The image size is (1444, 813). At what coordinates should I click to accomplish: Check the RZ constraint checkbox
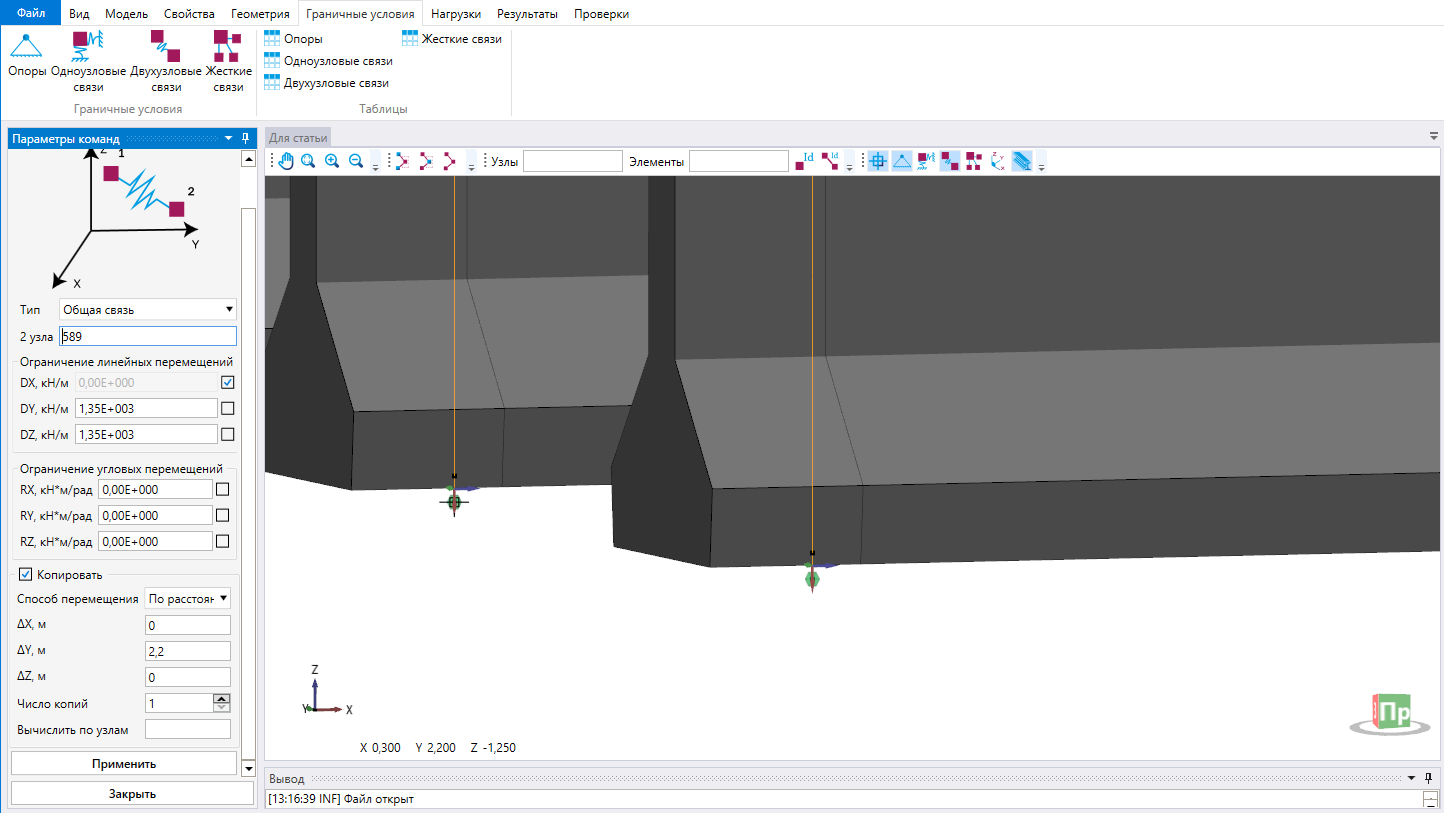click(x=222, y=541)
